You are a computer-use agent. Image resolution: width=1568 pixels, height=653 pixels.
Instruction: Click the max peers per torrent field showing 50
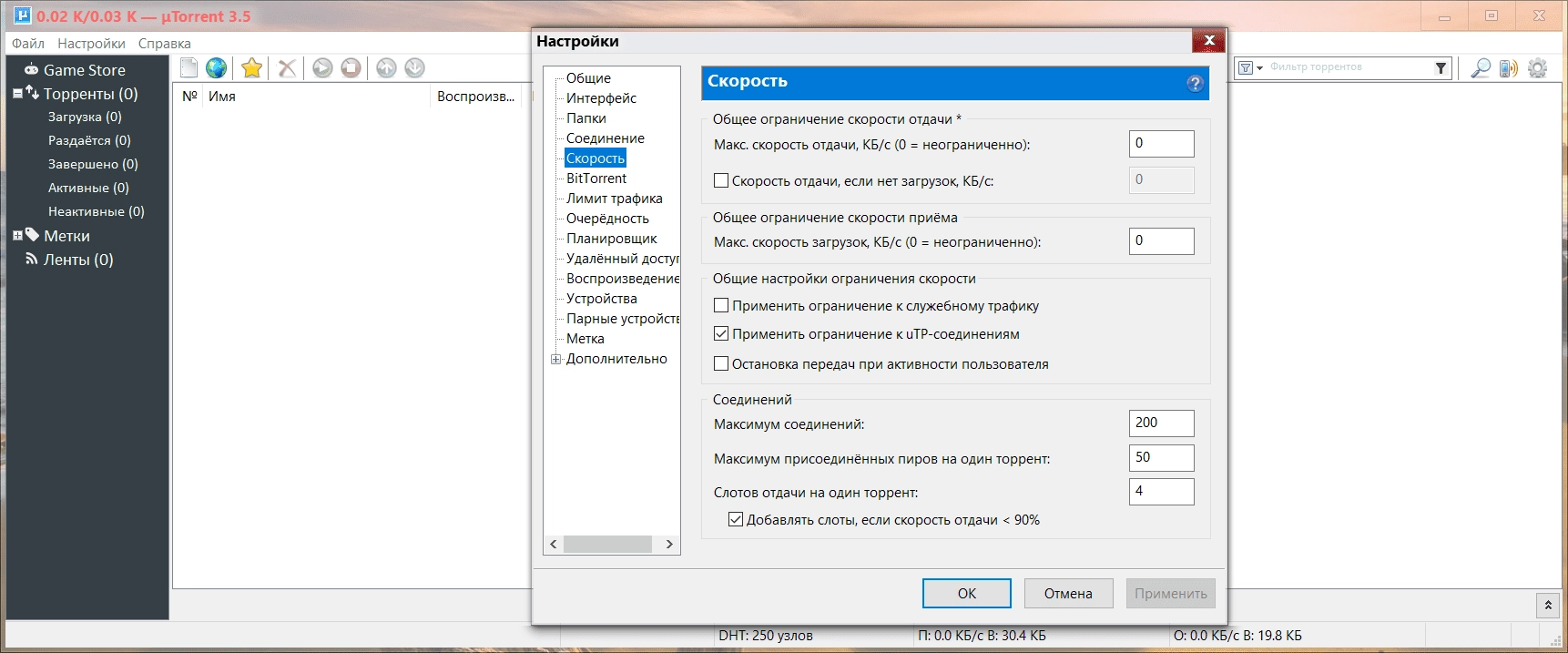(1162, 457)
